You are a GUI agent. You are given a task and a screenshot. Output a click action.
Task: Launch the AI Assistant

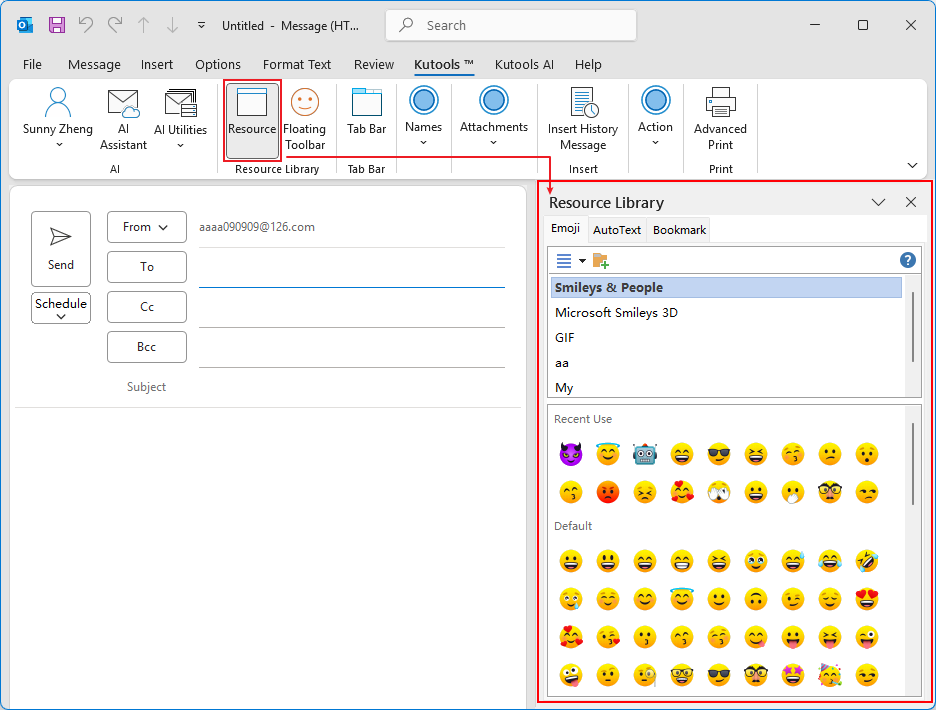pos(123,119)
